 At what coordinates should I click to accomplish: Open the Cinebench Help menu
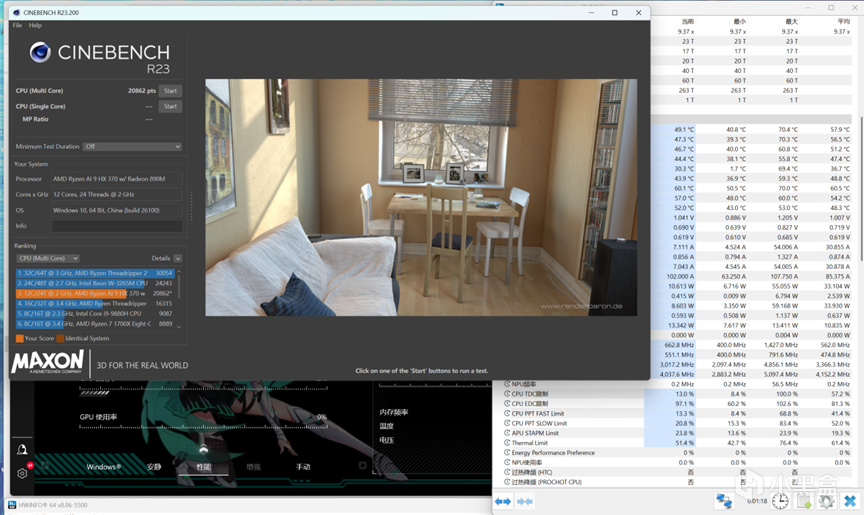click(35, 25)
